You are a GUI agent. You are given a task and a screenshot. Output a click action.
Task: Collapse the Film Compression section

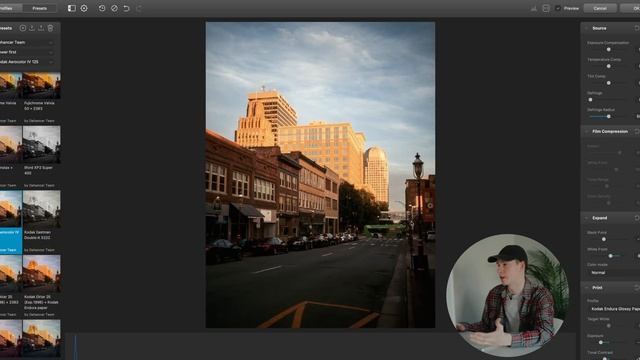tap(587, 131)
